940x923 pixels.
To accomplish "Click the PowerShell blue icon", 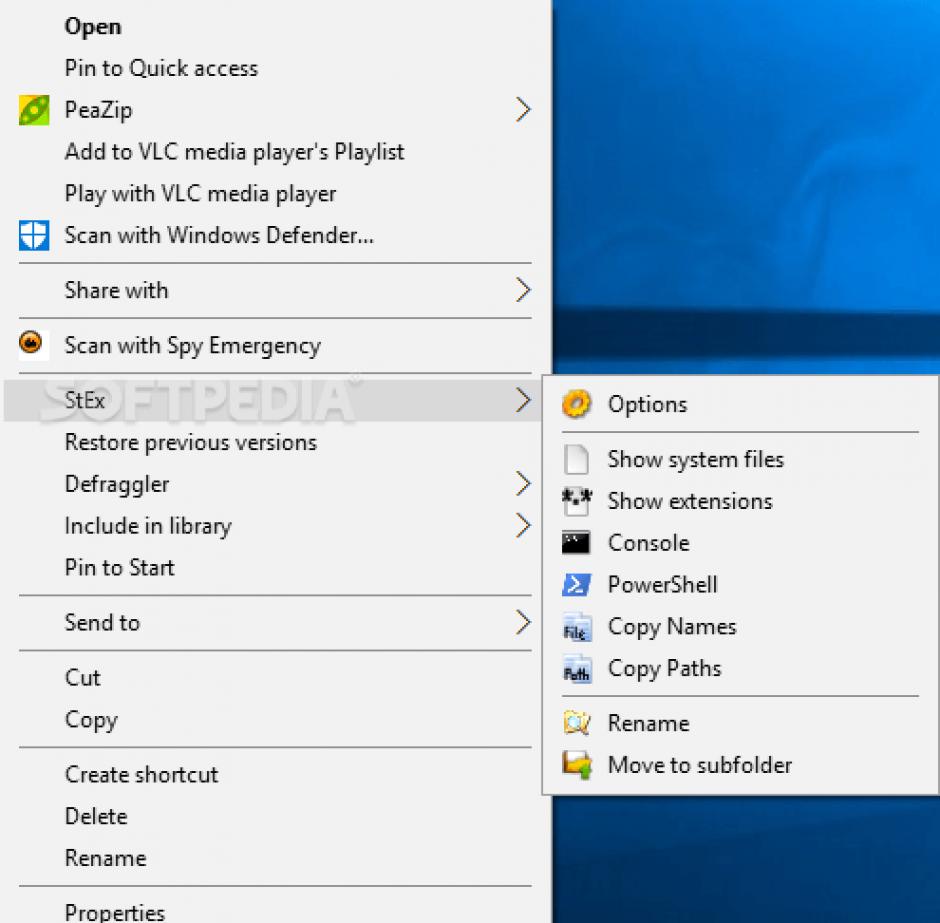I will (577, 584).
